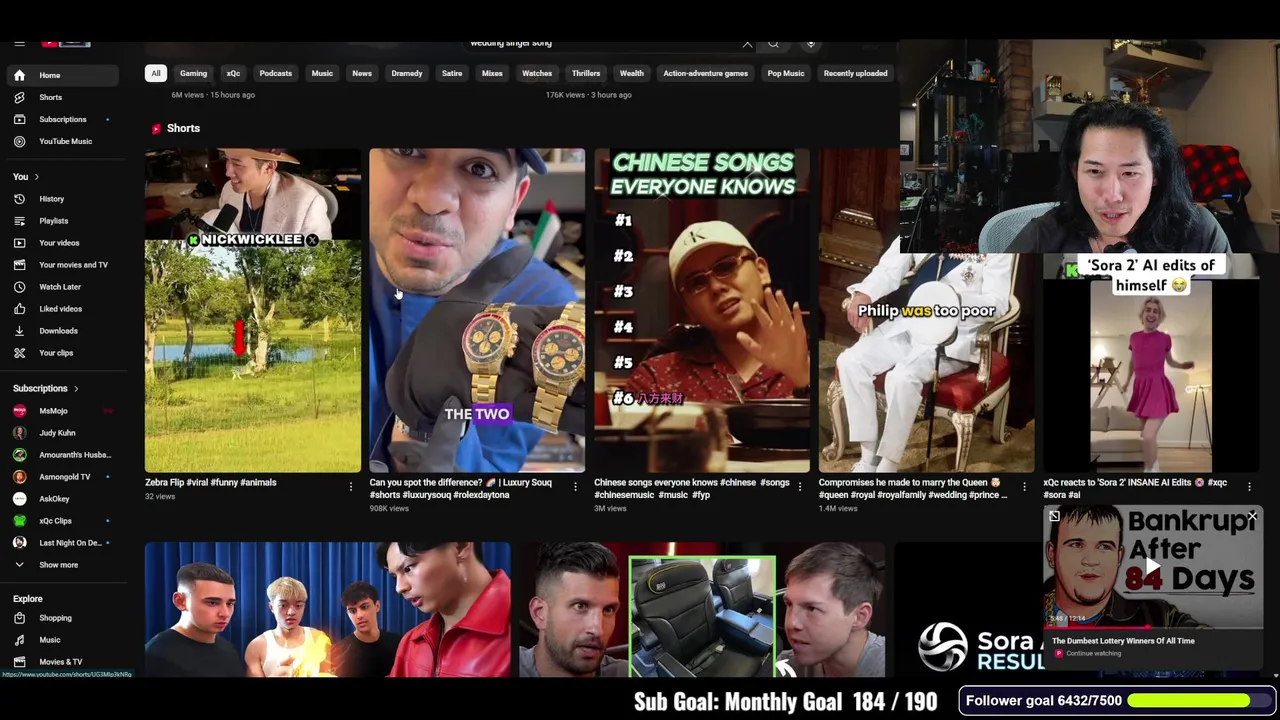Click the search magnifier button
The height and width of the screenshot is (720, 1280).
(773, 44)
